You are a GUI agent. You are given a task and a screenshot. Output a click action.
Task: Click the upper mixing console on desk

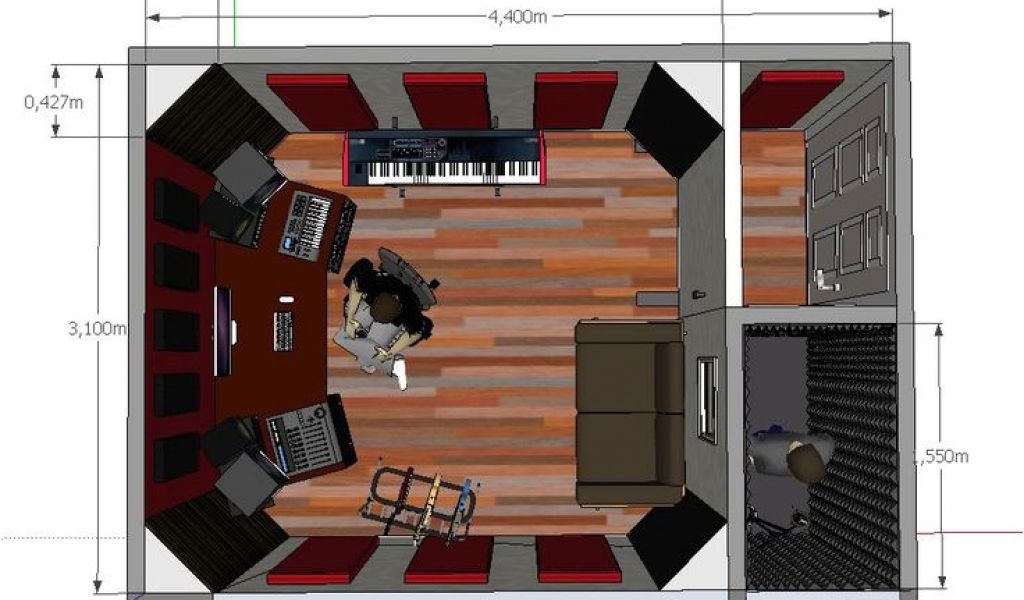(312, 223)
